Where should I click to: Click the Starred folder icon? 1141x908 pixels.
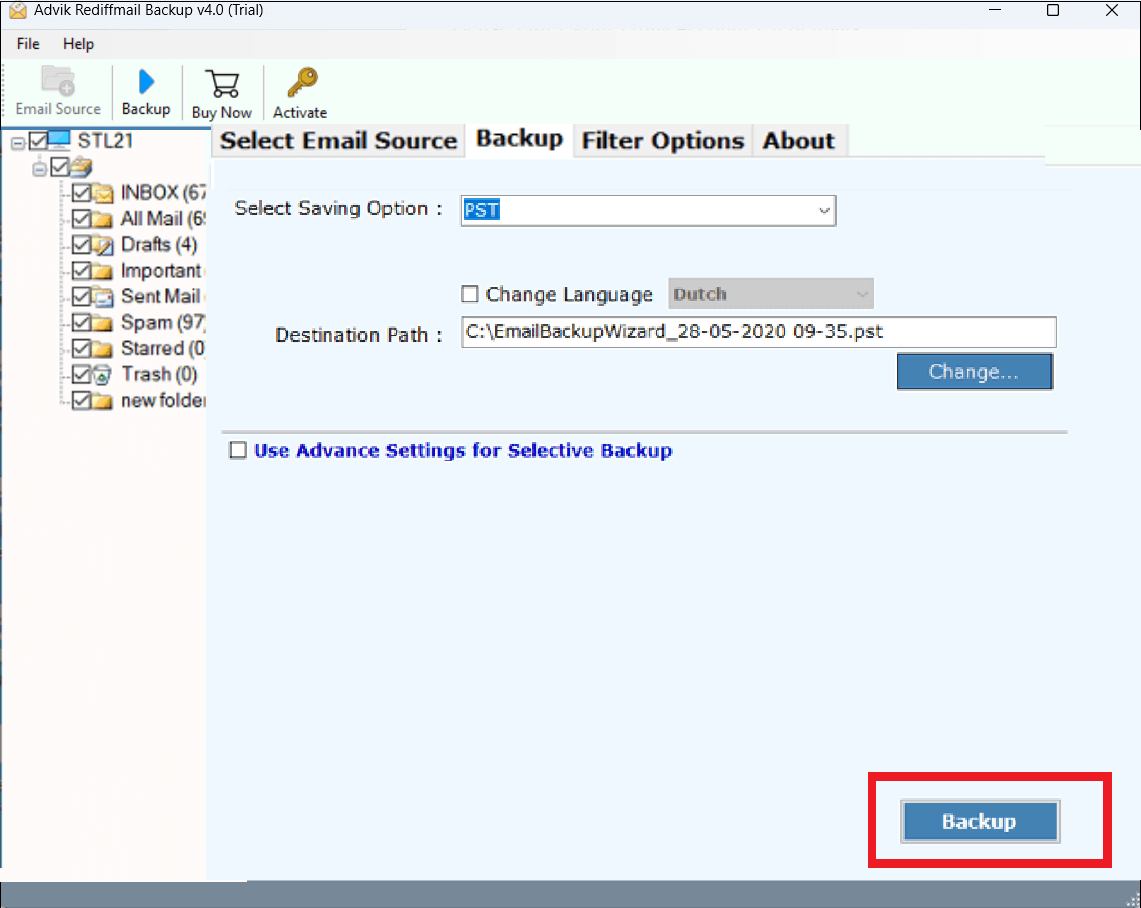pos(103,349)
